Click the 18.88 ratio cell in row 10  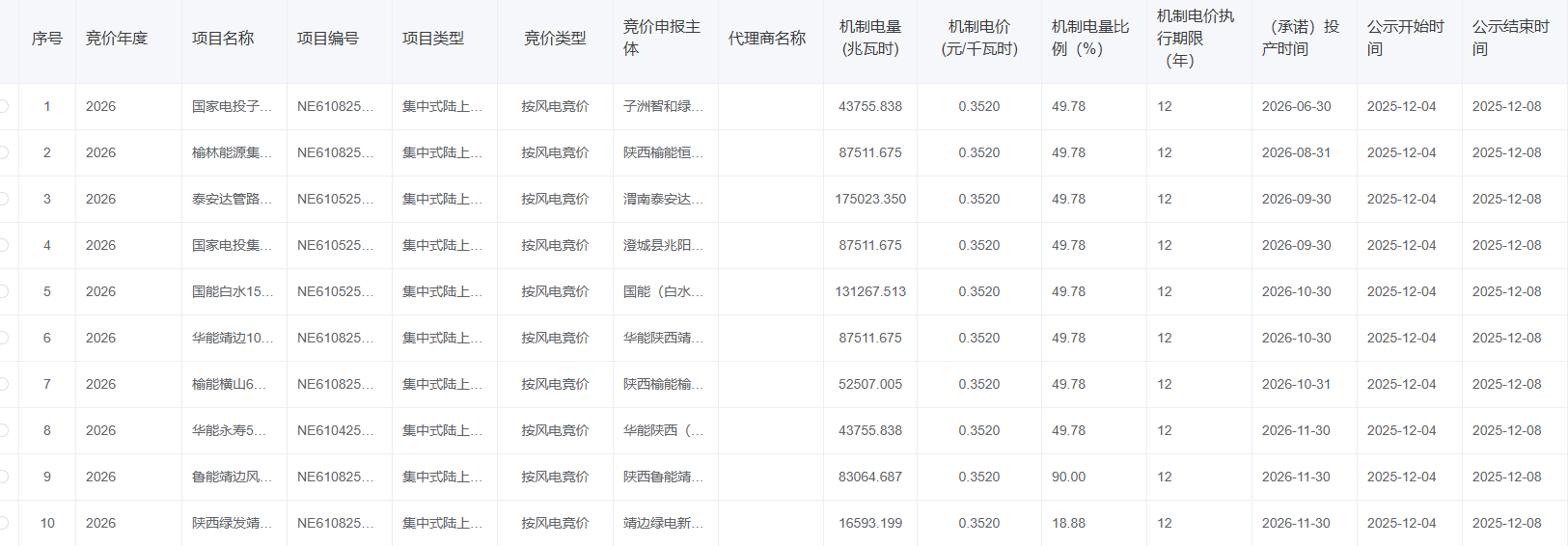[1068, 523]
